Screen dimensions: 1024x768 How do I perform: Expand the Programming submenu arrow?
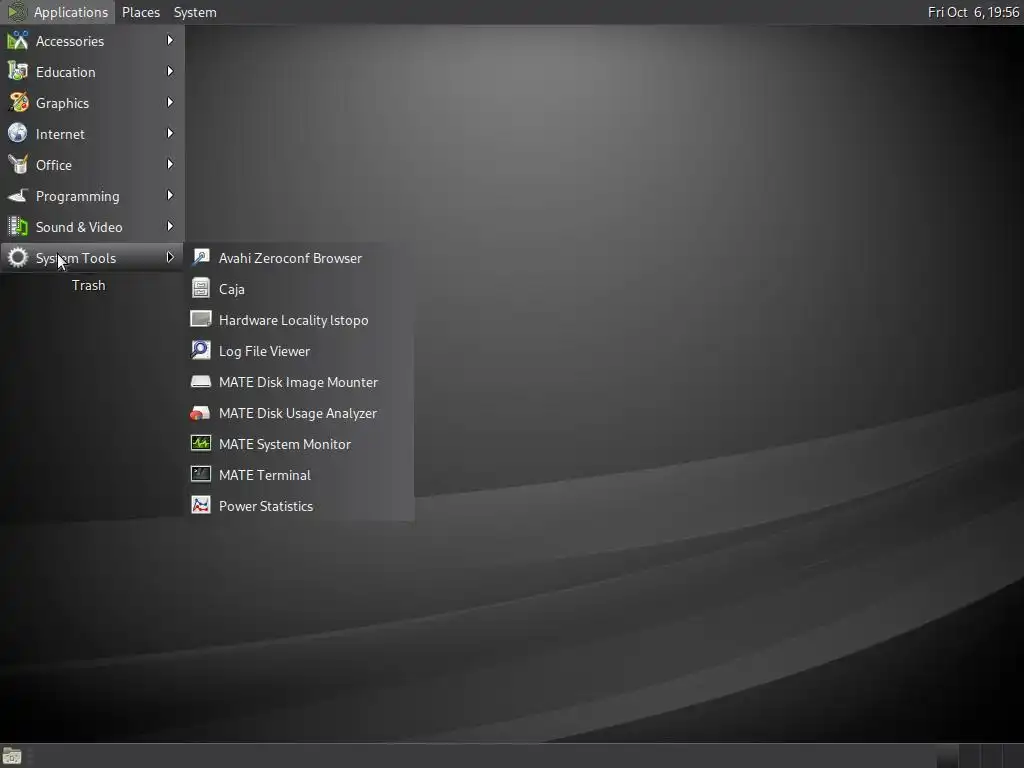coord(170,195)
